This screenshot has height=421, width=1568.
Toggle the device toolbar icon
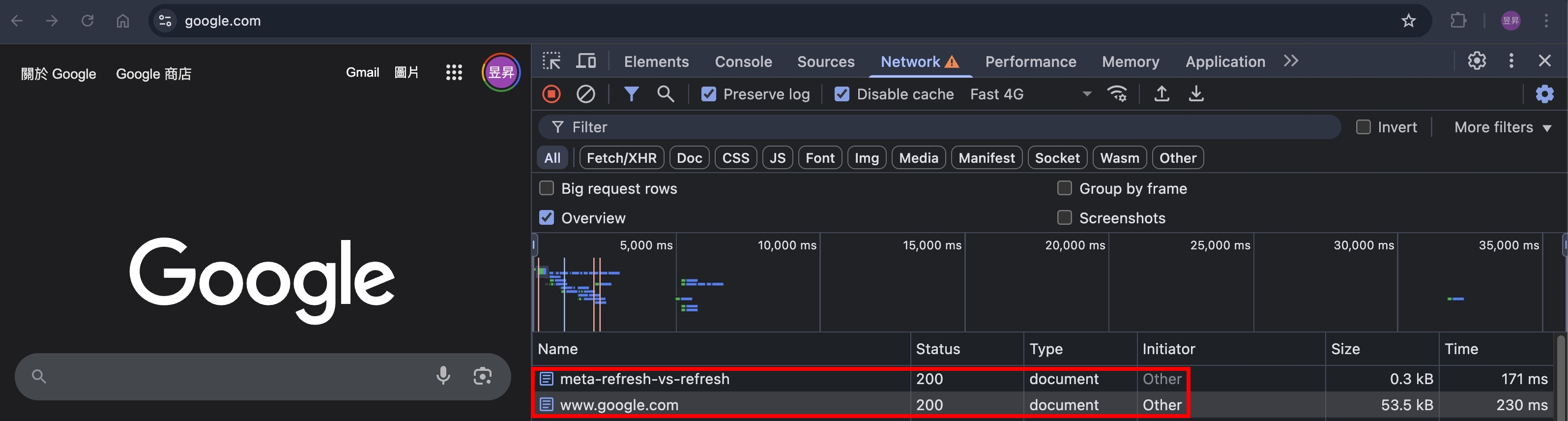586,61
